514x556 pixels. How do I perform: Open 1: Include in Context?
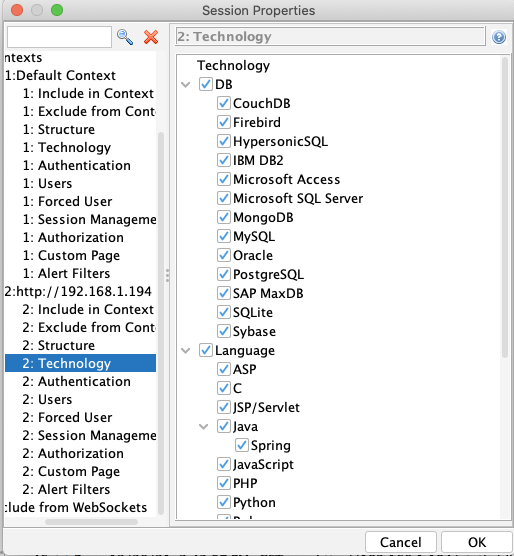[x=88, y=93]
